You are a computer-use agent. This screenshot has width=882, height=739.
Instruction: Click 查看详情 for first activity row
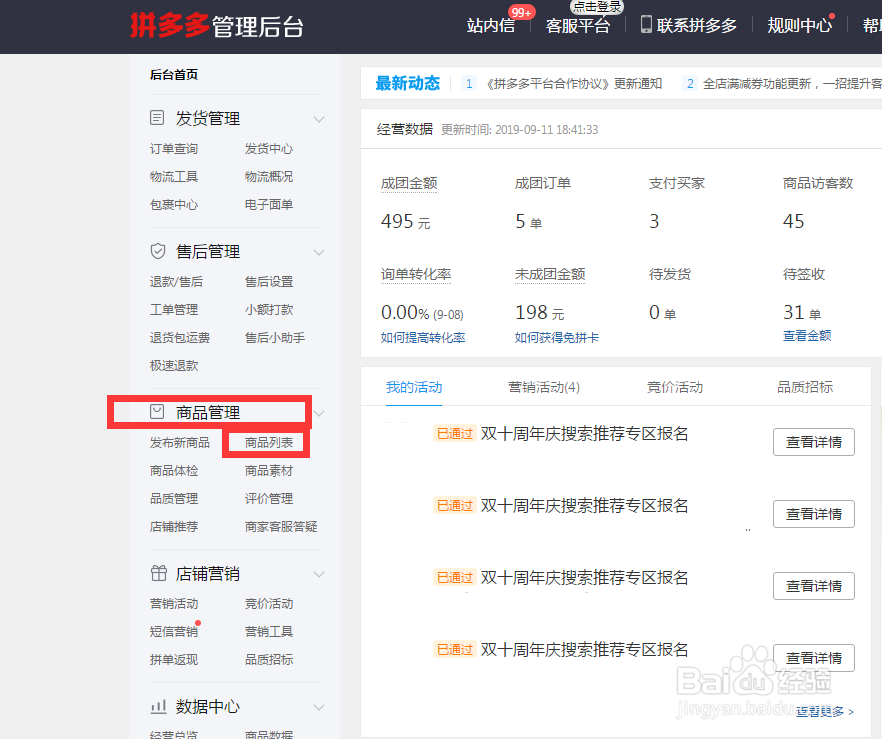coord(814,442)
